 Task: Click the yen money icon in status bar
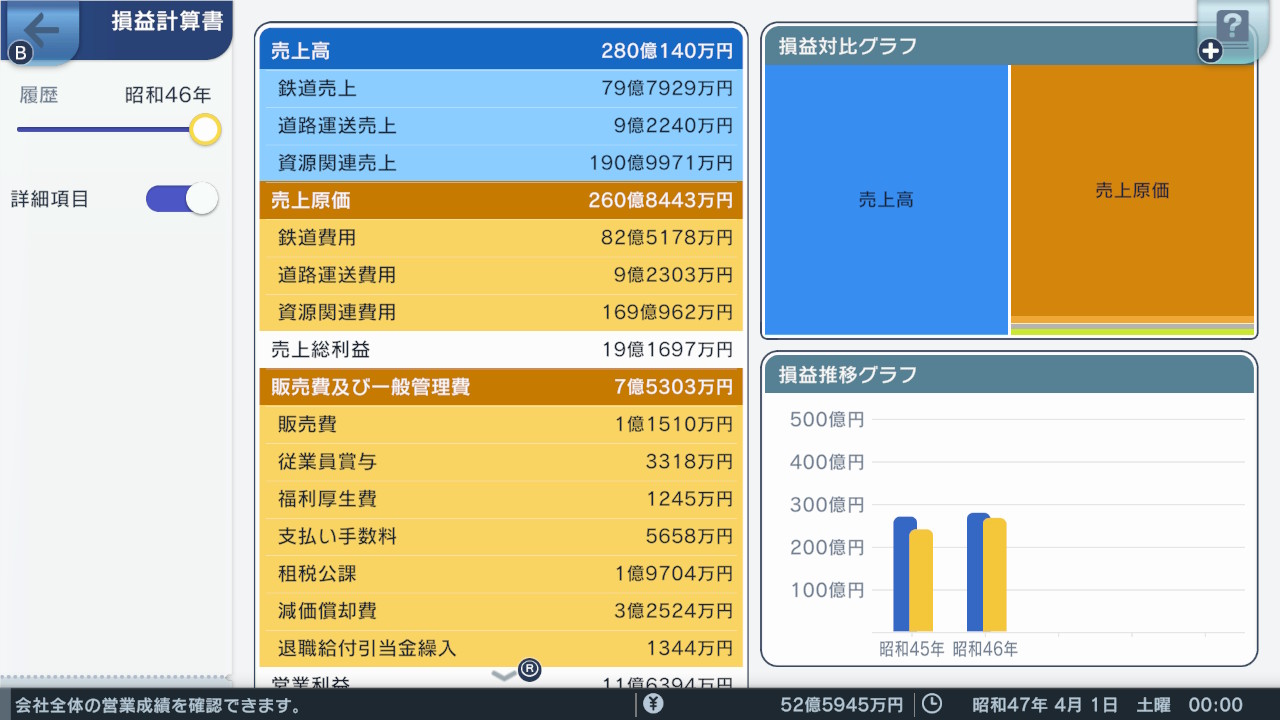[x=654, y=704]
